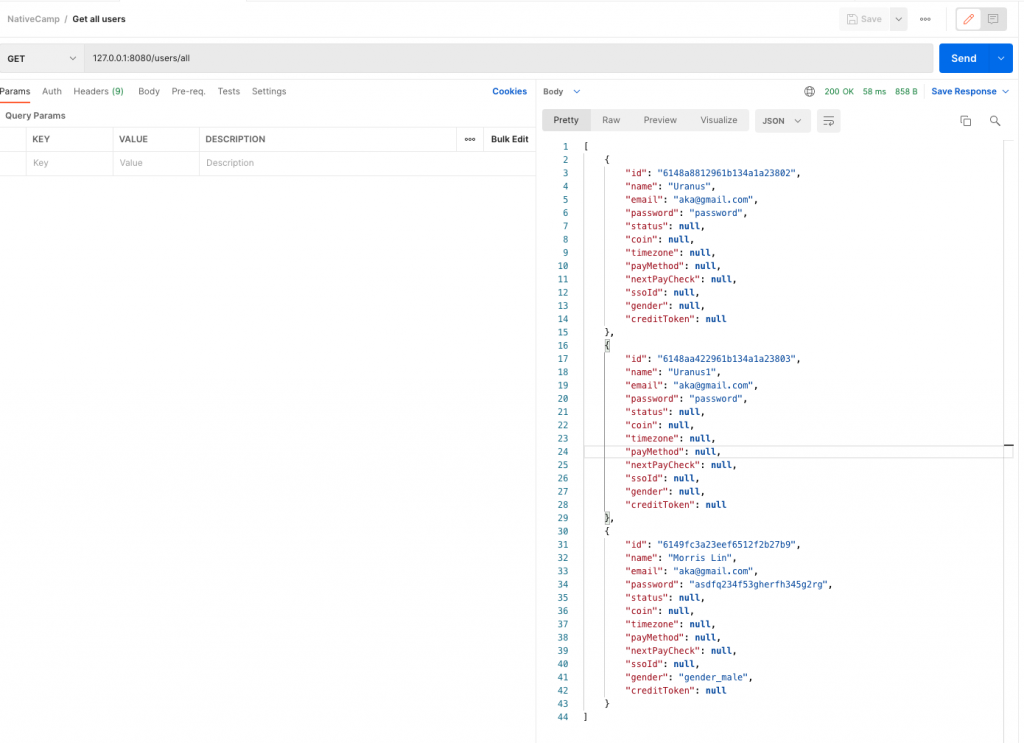Screen dimensions: 1024x743
Task: Open the JSON format dropdown
Action: (x=782, y=121)
